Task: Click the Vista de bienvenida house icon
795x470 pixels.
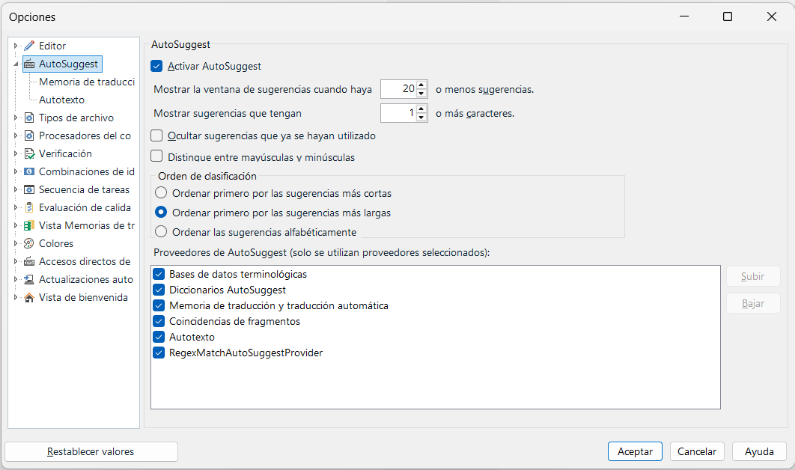Action: click(x=29, y=298)
